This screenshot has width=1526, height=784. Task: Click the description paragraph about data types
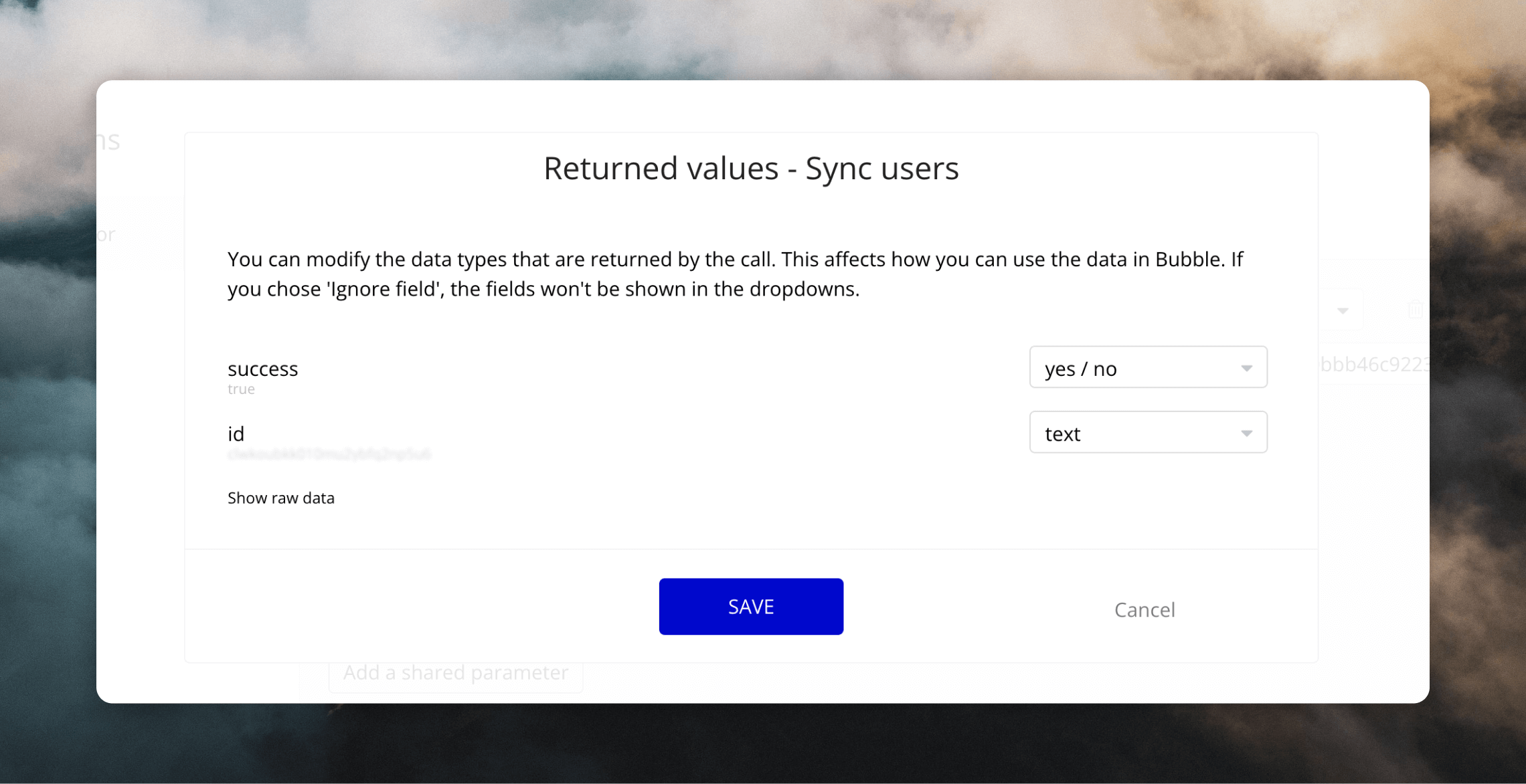click(x=736, y=274)
